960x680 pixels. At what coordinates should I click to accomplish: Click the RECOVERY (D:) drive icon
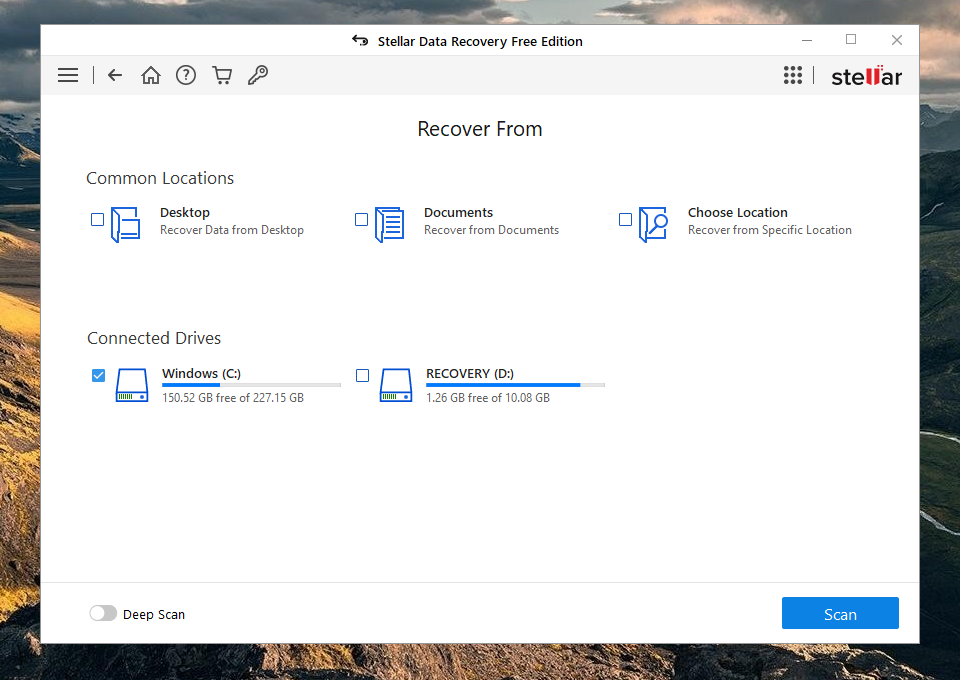click(x=395, y=385)
